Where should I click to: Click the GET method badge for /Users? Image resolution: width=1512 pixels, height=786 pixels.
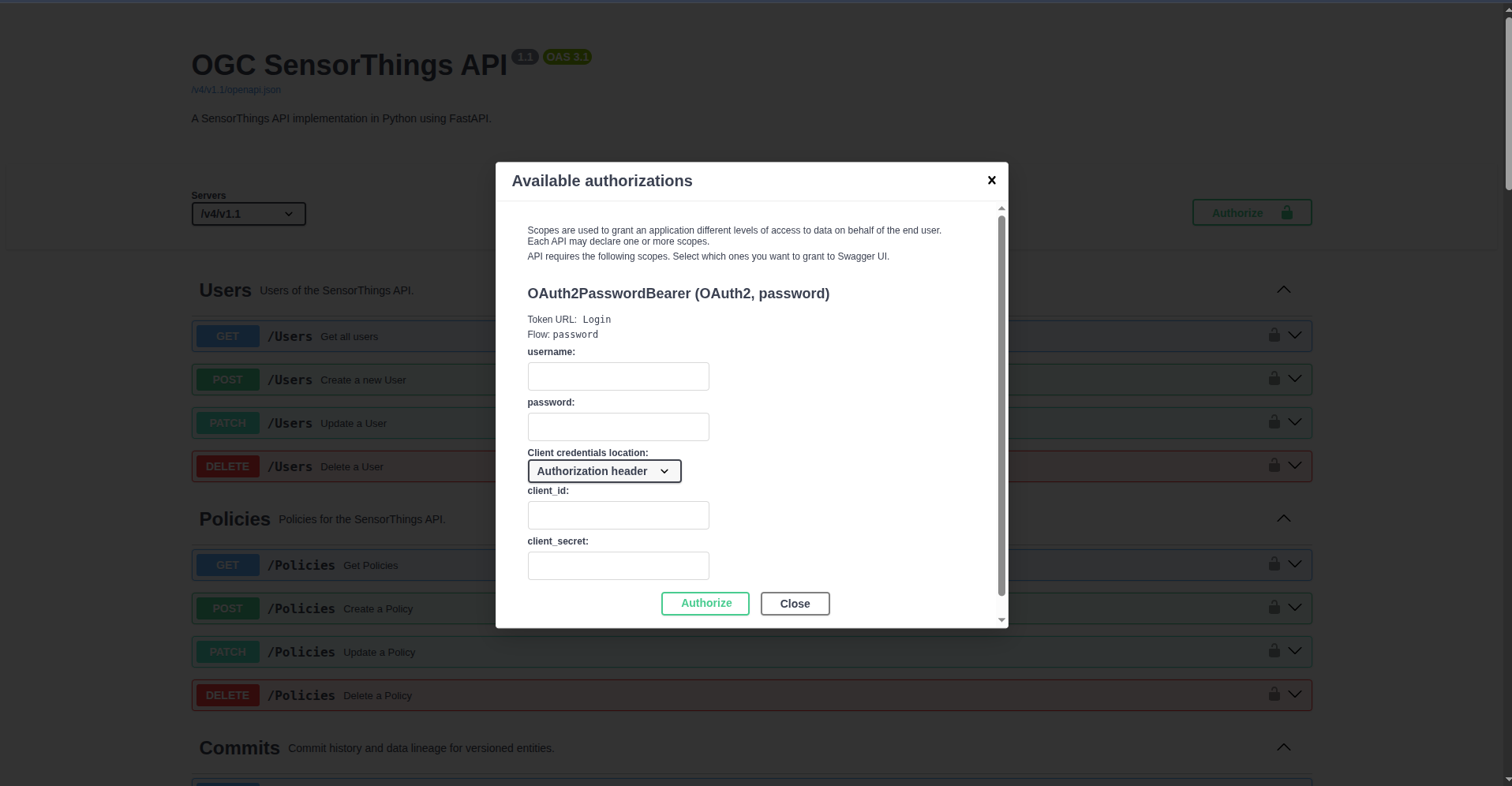[x=228, y=336]
